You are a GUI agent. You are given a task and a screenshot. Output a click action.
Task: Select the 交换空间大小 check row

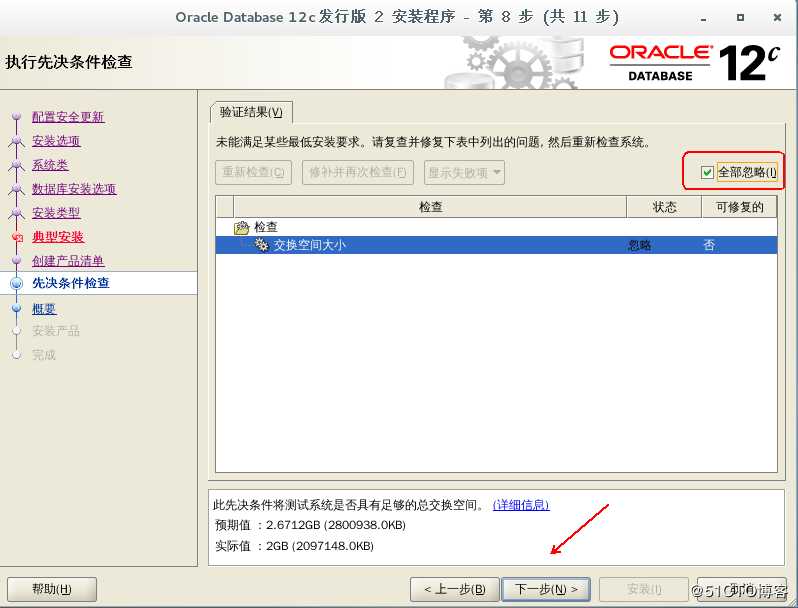tap(496, 245)
